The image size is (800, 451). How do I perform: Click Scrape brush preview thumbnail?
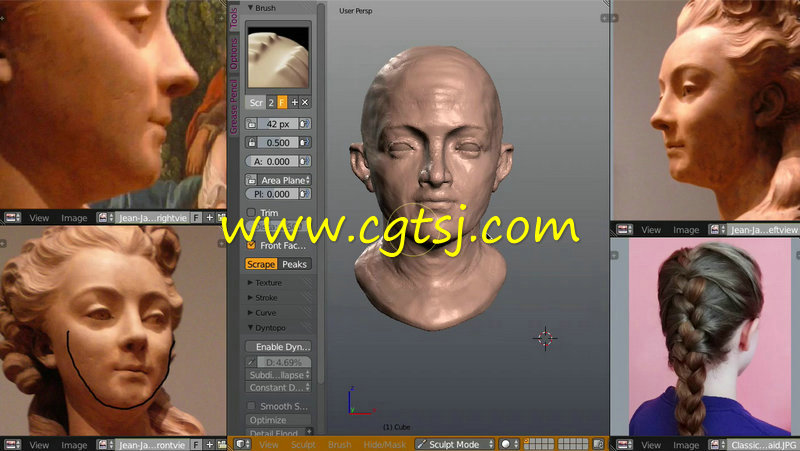[x=278, y=57]
